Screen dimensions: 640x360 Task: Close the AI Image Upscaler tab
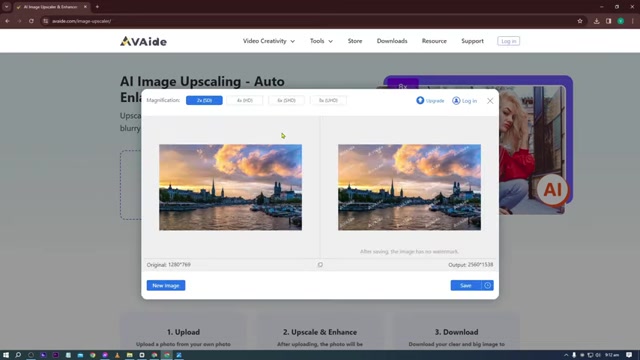pos(85,7)
